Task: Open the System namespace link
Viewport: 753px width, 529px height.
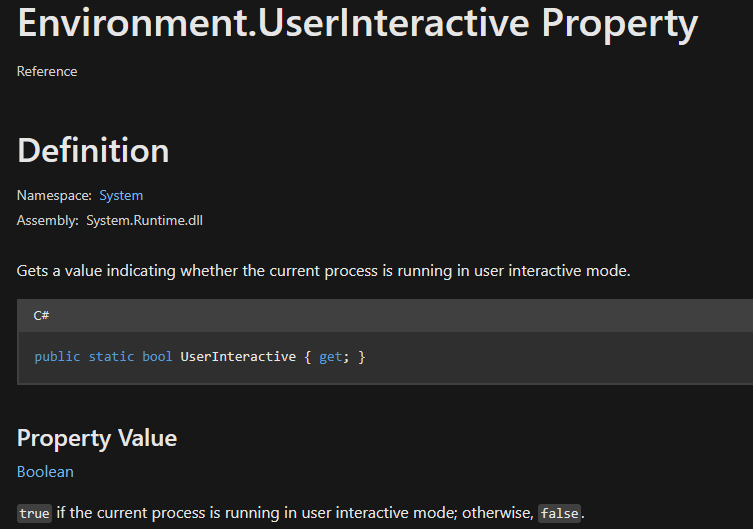Action: 121,195
